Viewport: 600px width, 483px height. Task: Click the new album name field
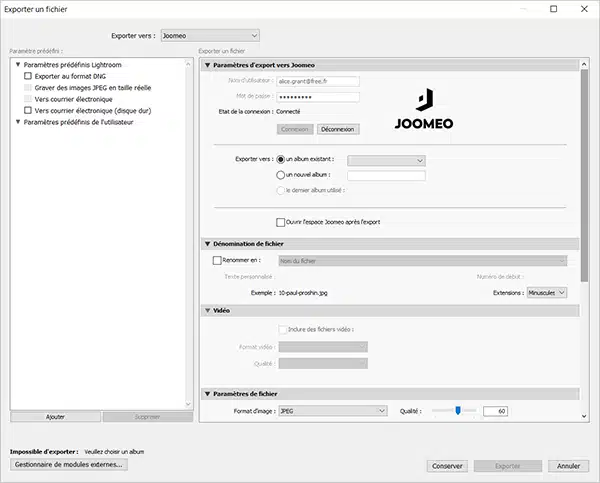[386, 176]
